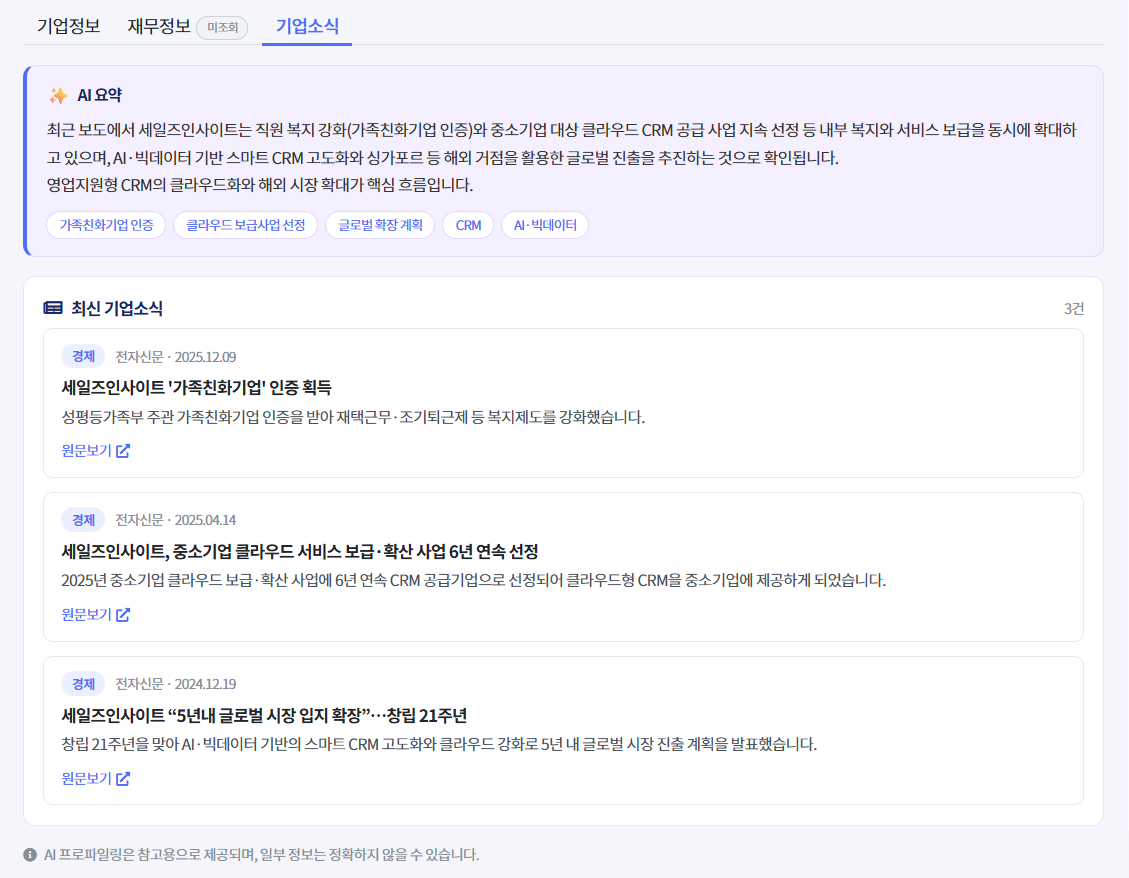Click headline about 5년내 글로벌 시장 입지 확장
Screen dimensions: 1129x878
click(x=264, y=716)
